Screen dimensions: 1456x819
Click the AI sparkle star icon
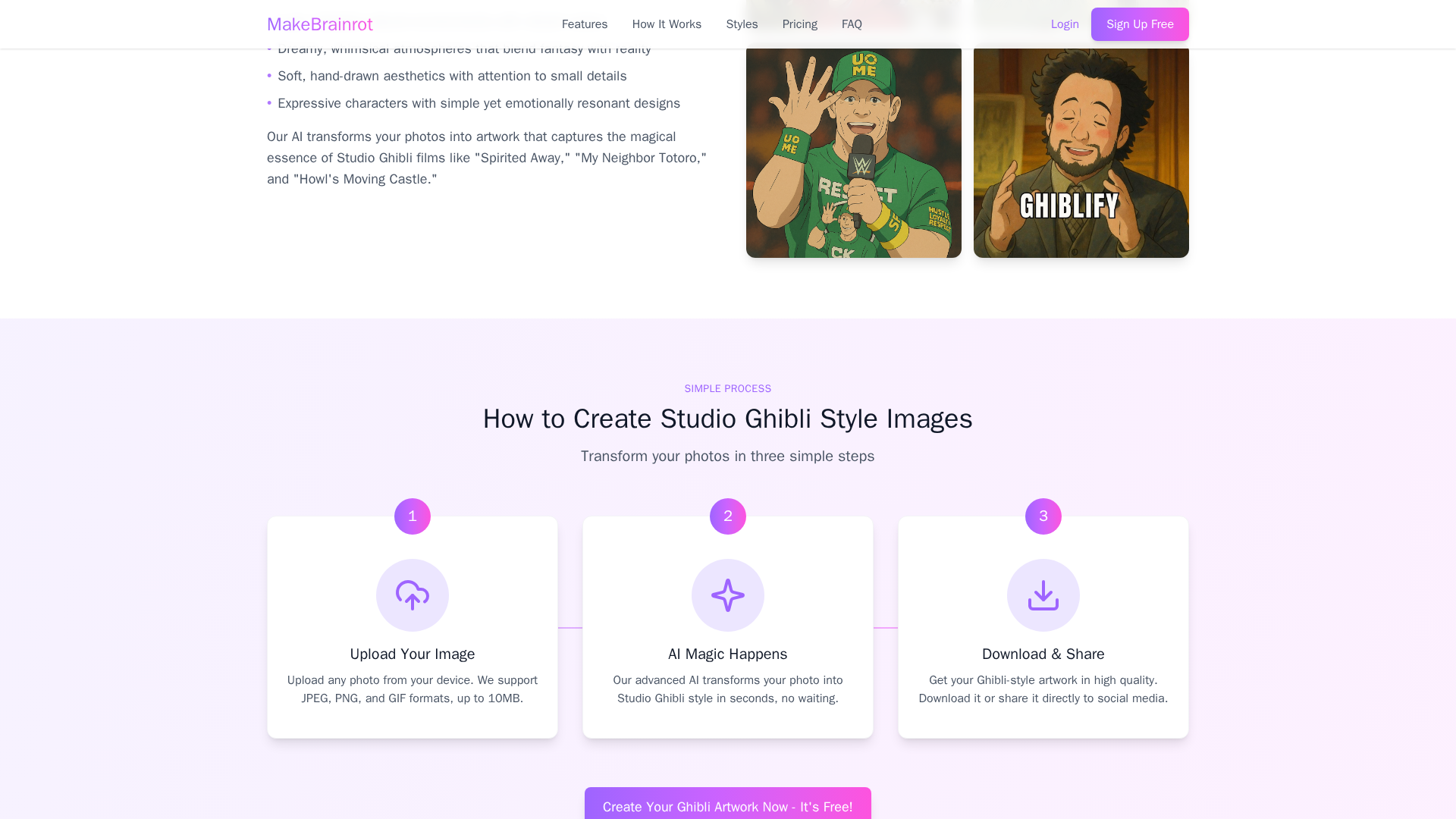pos(728,595)
